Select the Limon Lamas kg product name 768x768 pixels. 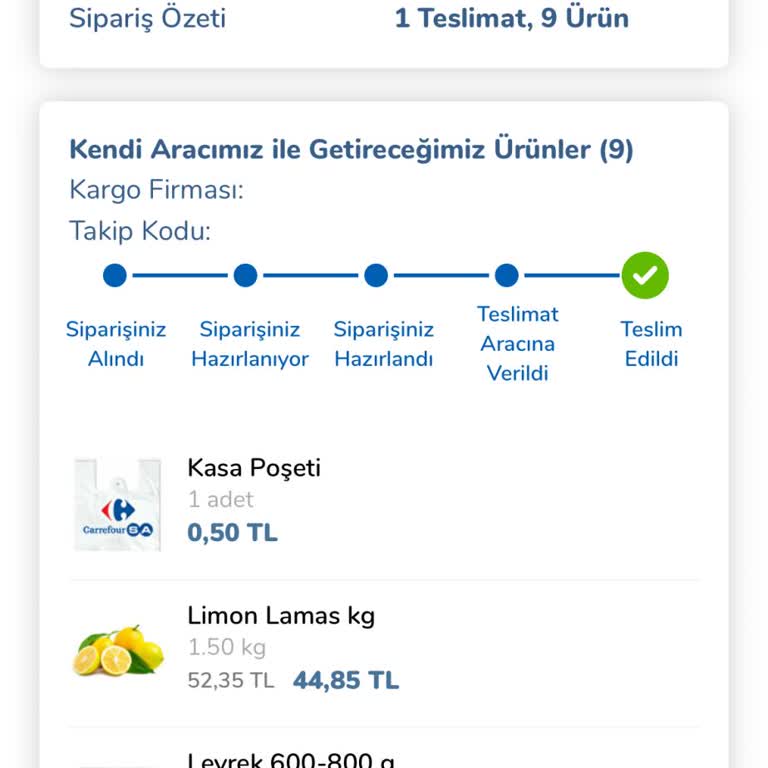point(281,615)
